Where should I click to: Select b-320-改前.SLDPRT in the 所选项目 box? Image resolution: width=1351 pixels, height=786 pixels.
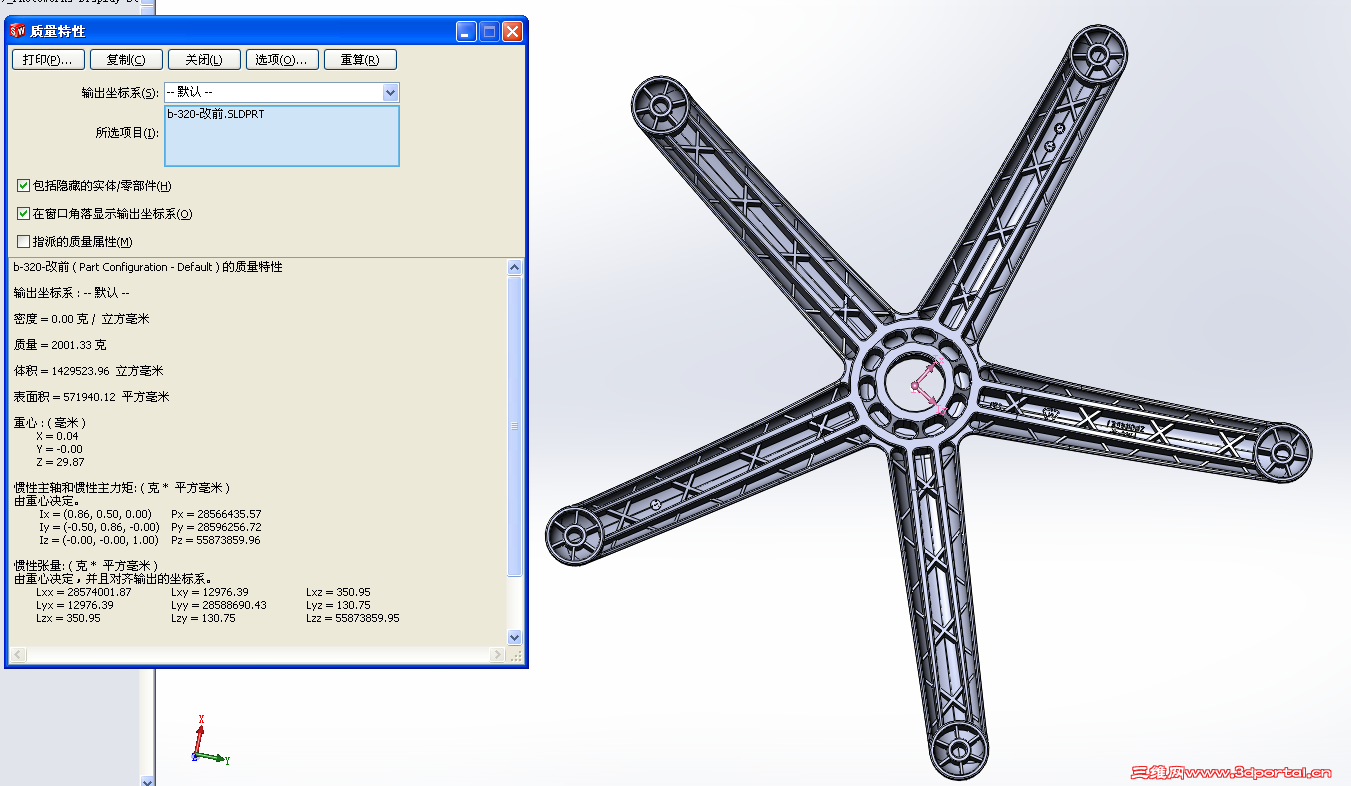(216, 114)
